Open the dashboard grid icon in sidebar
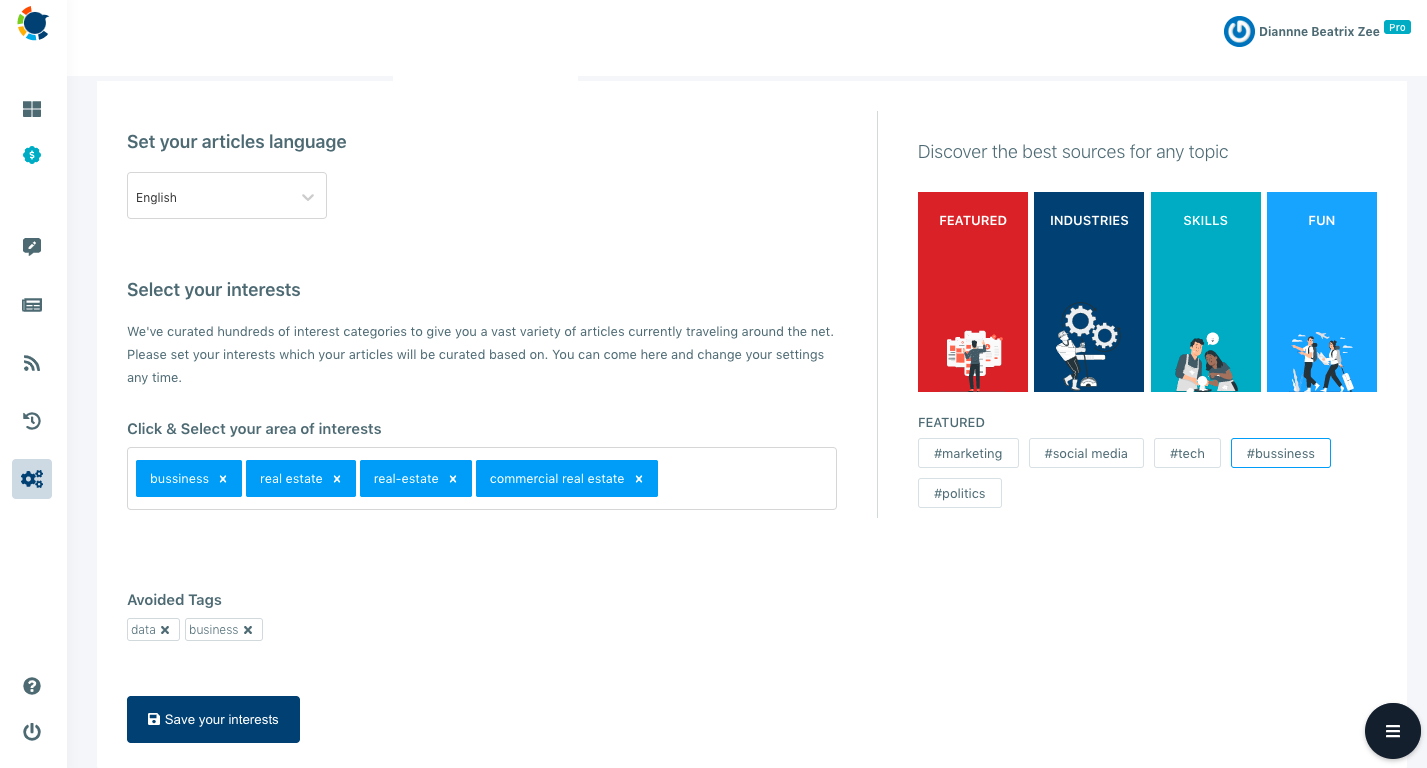1427x768 pixels. (x=32, y=109)
